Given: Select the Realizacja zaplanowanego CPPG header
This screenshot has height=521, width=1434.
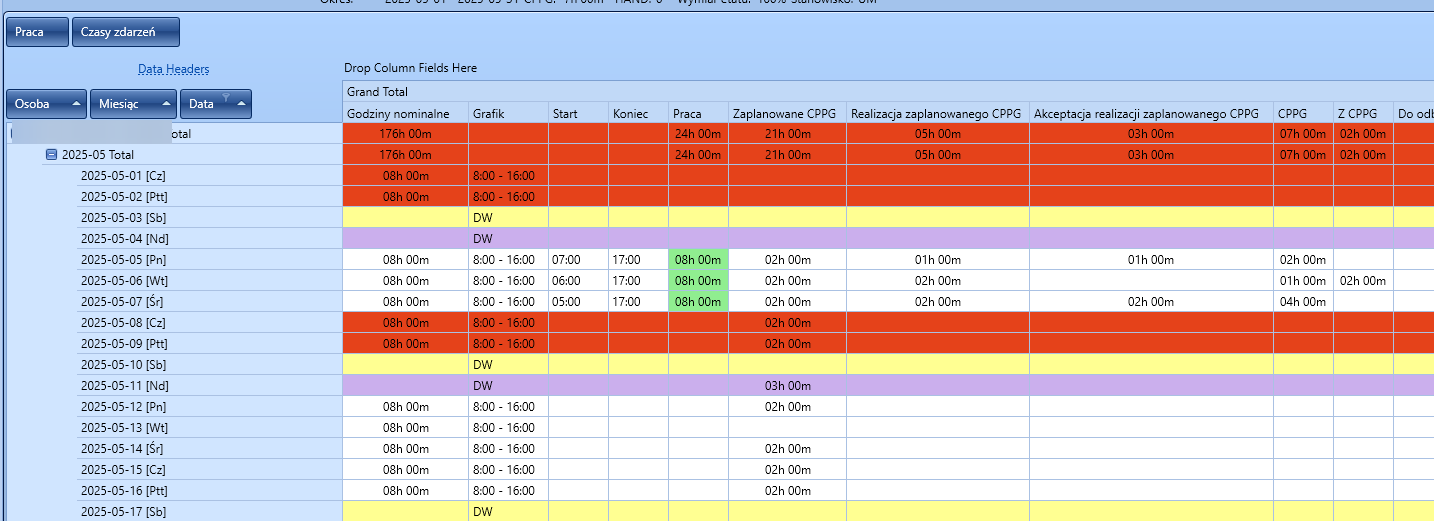Looking at the screenshot, I should click(937, 113).
